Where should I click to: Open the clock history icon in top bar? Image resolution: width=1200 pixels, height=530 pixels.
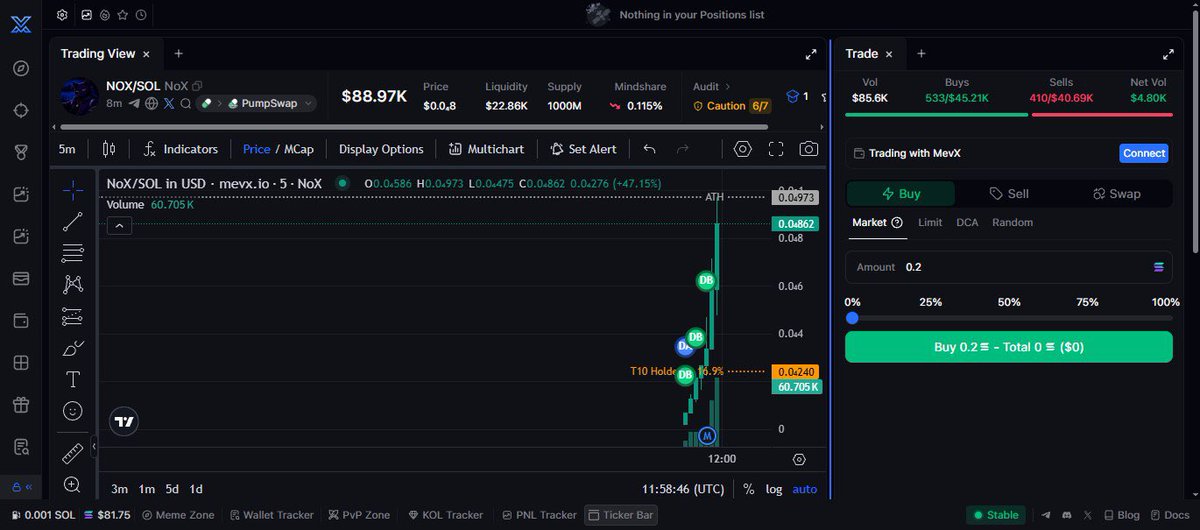tap(141, 15)
